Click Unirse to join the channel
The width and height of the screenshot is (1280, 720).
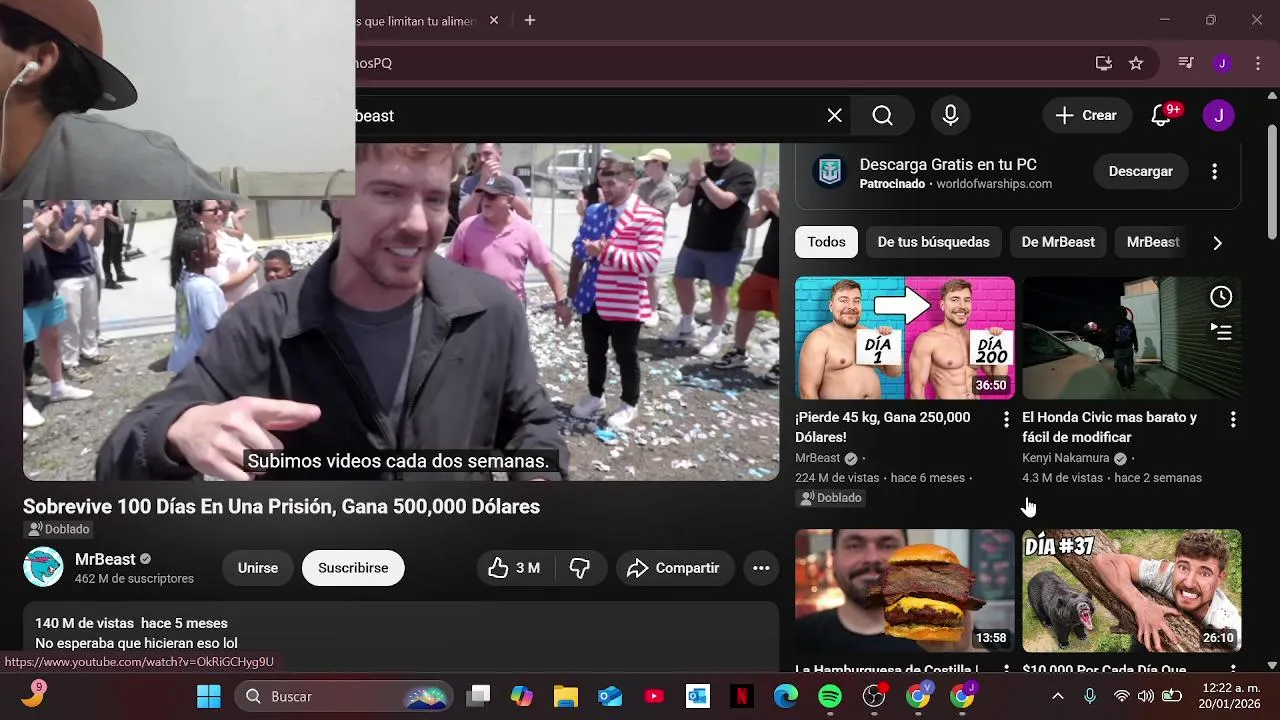[258, 568]
